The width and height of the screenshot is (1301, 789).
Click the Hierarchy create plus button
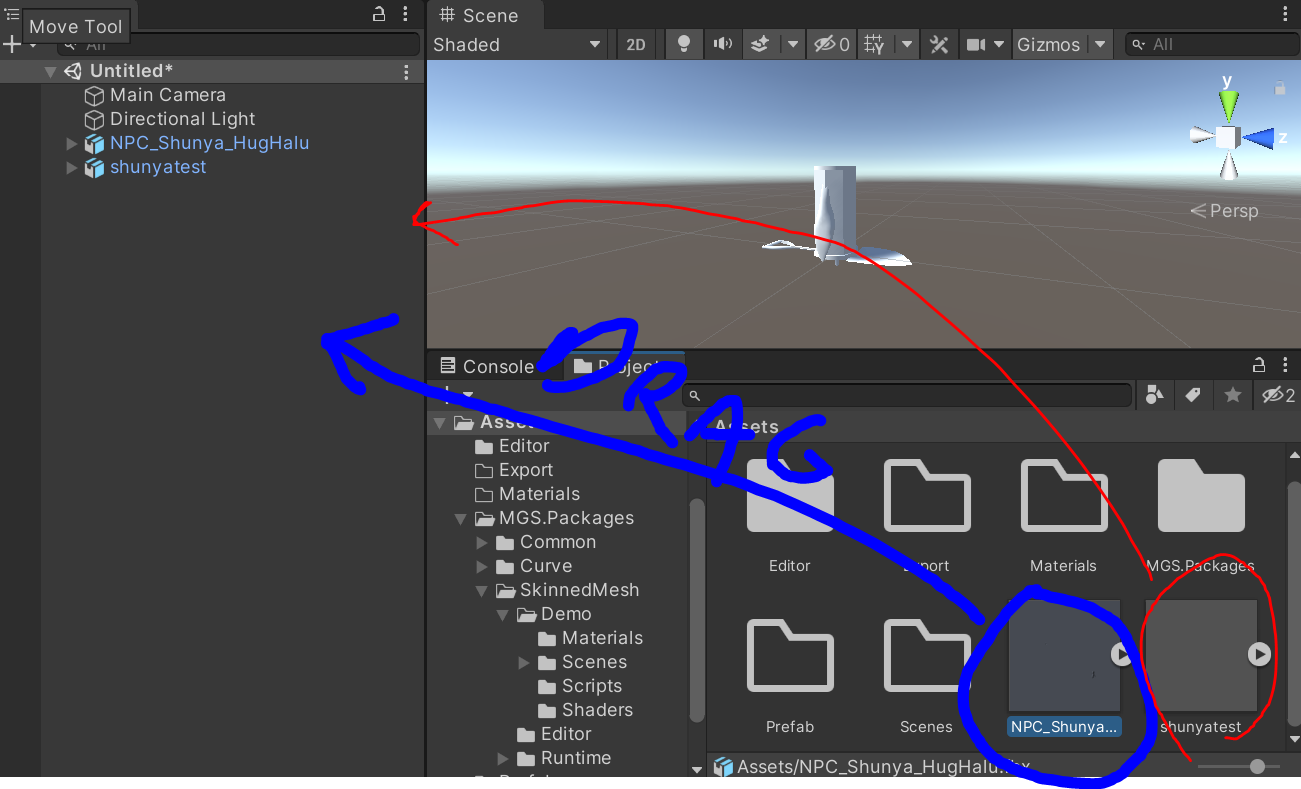12,44
